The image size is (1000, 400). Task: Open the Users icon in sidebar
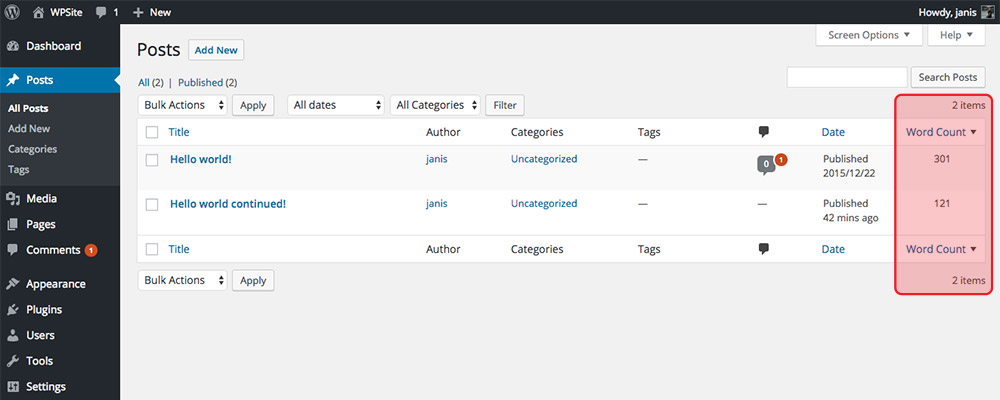point(13,335)
